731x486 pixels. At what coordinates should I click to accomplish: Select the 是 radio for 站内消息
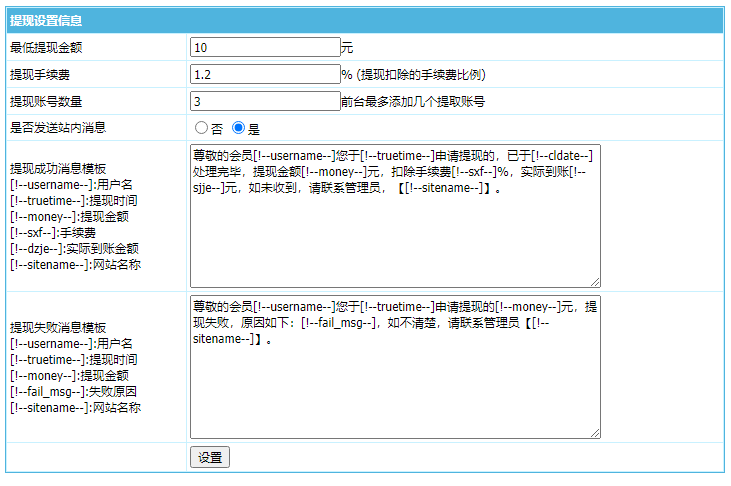coord(238,128)
